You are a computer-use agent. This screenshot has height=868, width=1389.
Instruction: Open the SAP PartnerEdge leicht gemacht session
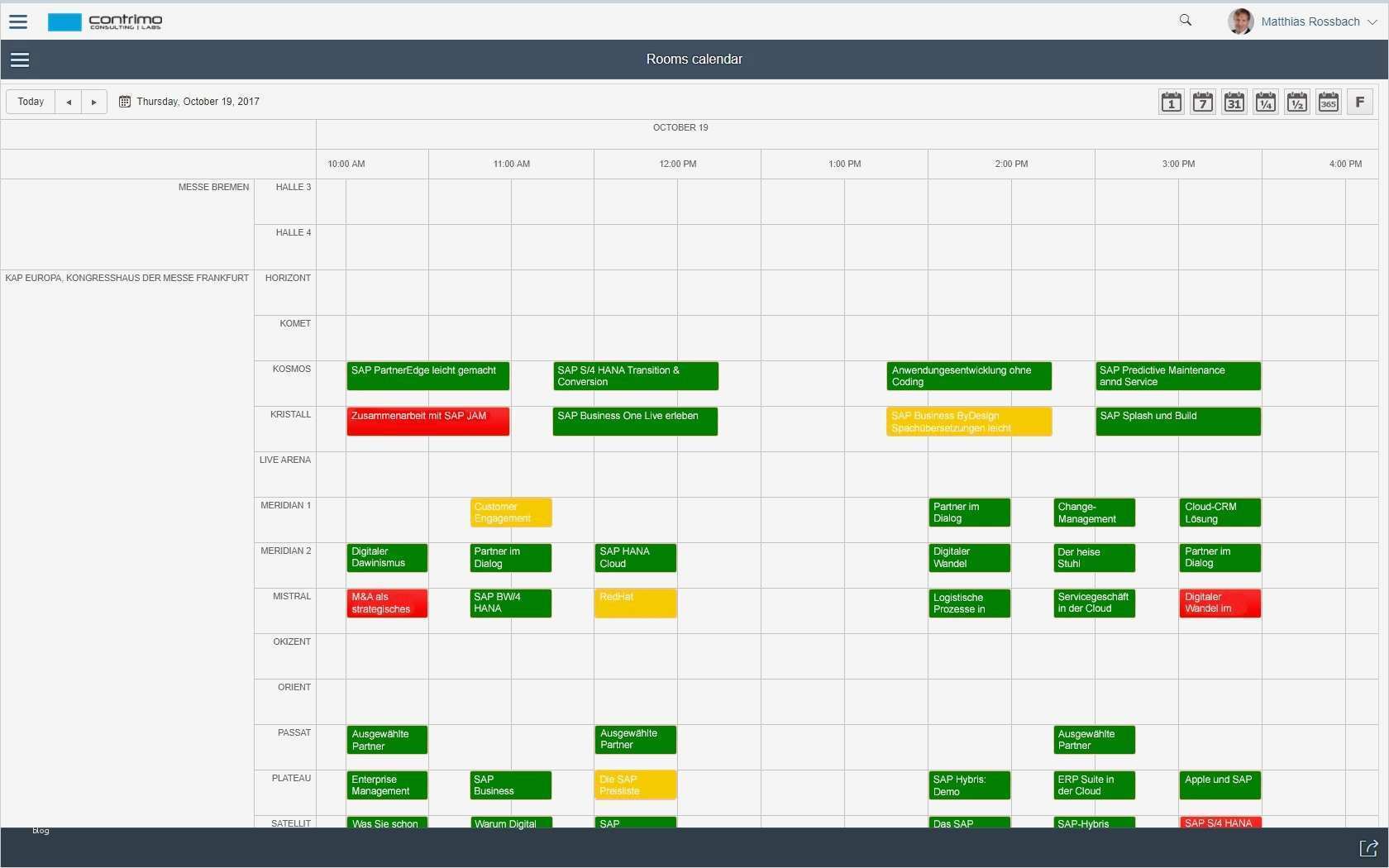(x=428, y=376)
